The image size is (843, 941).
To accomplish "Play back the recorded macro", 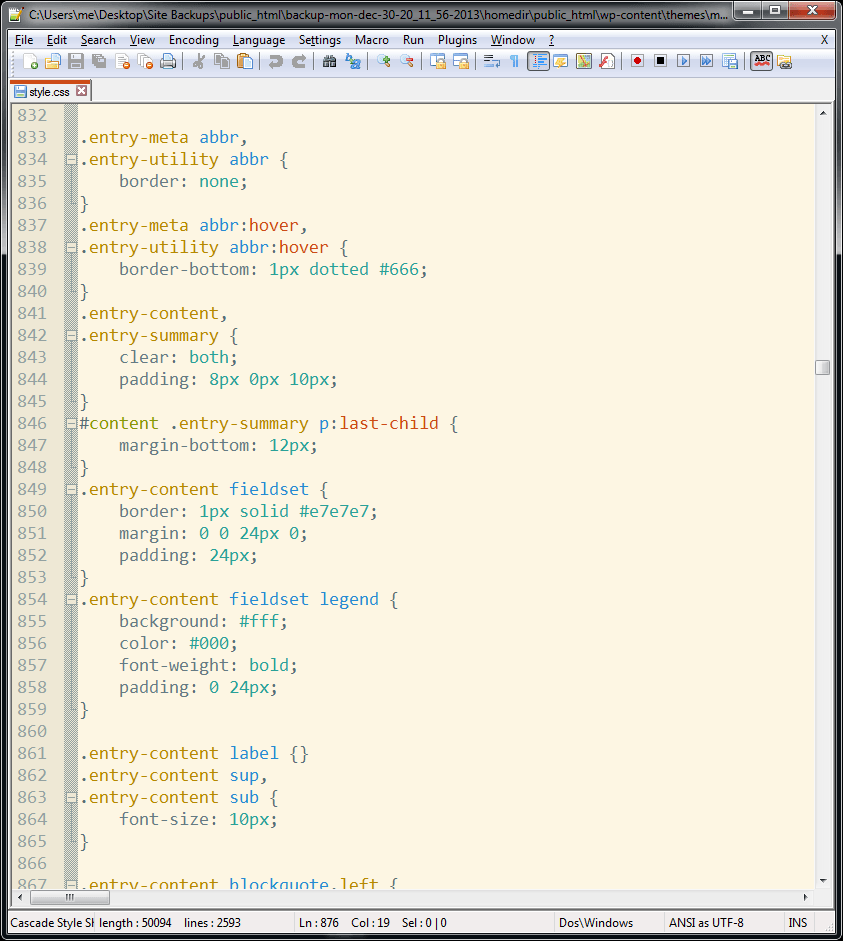I will (x=684, y=61).
